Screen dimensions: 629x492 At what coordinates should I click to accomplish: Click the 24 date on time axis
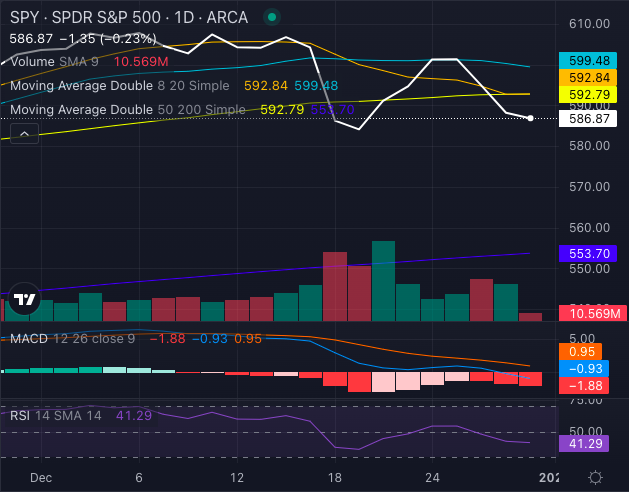click(431, 478)
